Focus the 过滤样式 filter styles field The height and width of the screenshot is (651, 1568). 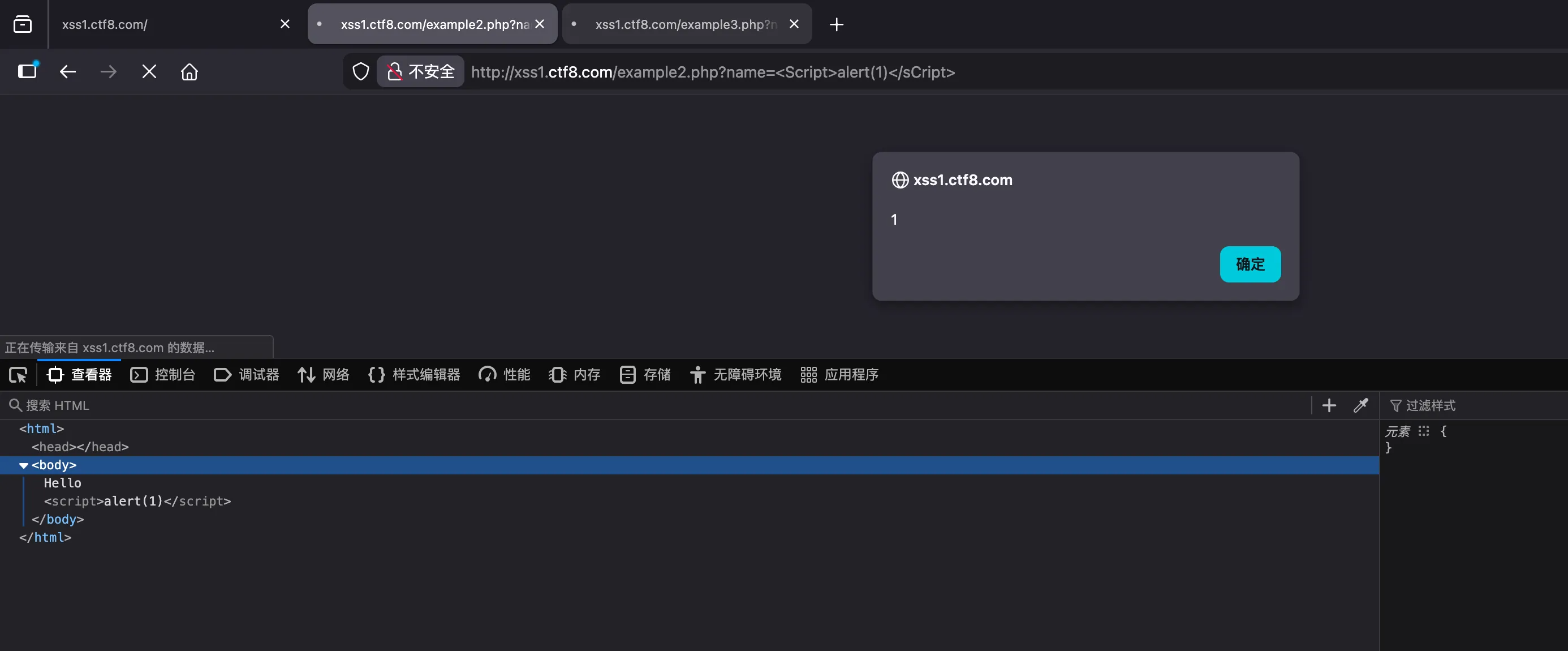1475,405
